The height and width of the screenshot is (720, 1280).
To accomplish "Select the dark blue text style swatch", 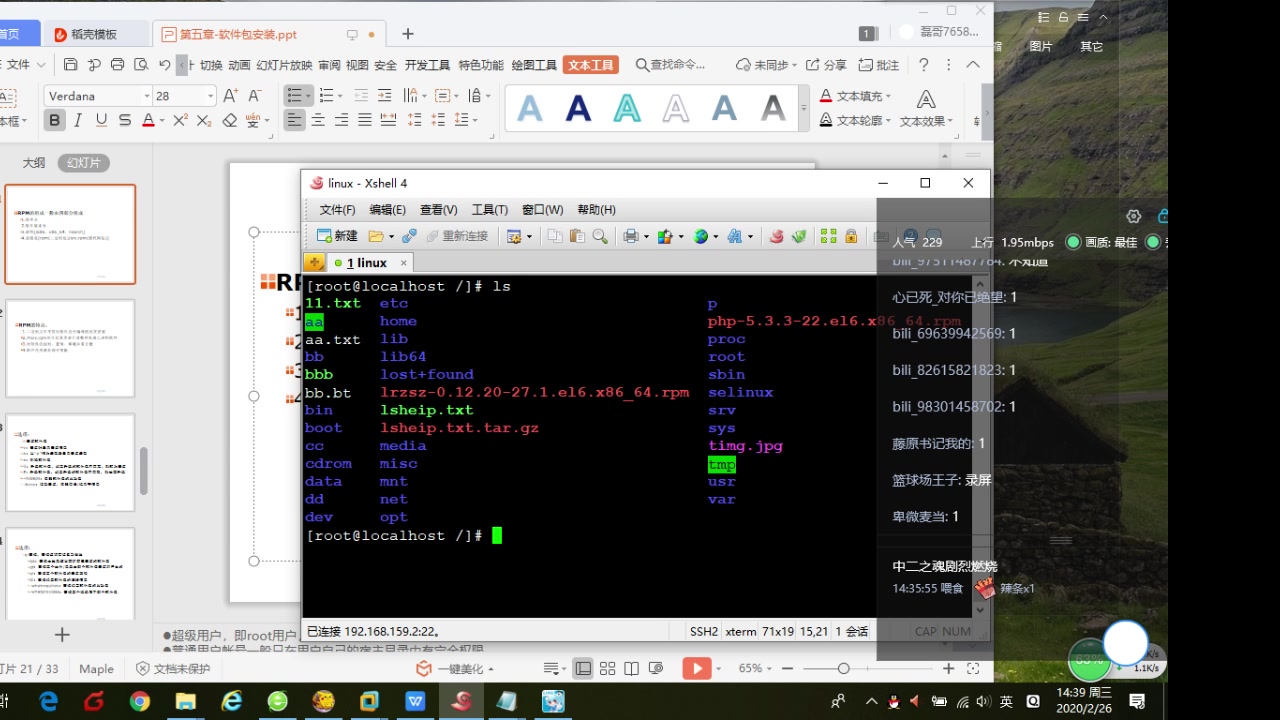I will coord(578,108).
